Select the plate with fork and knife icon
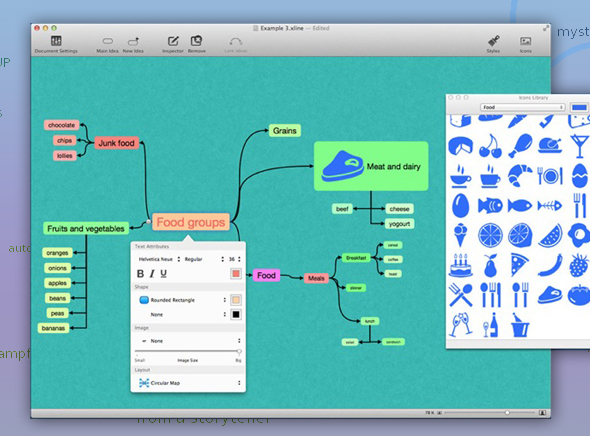590x436 pixels. 550,176
